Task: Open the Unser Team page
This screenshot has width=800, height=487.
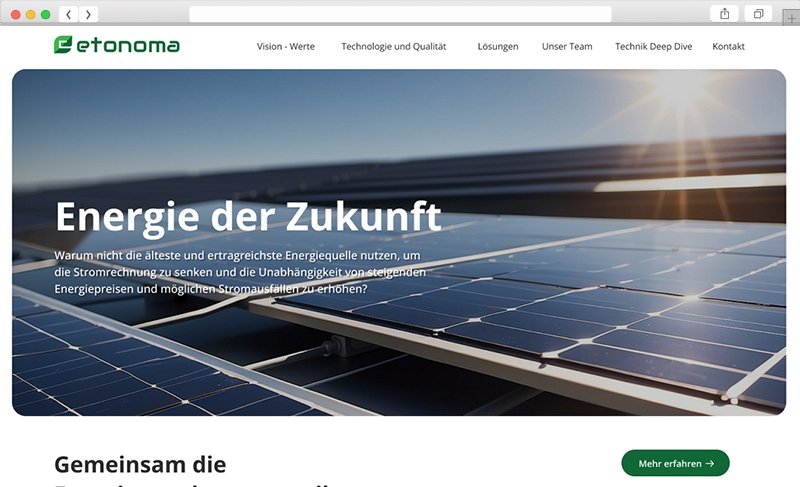Action: [567, 46]
